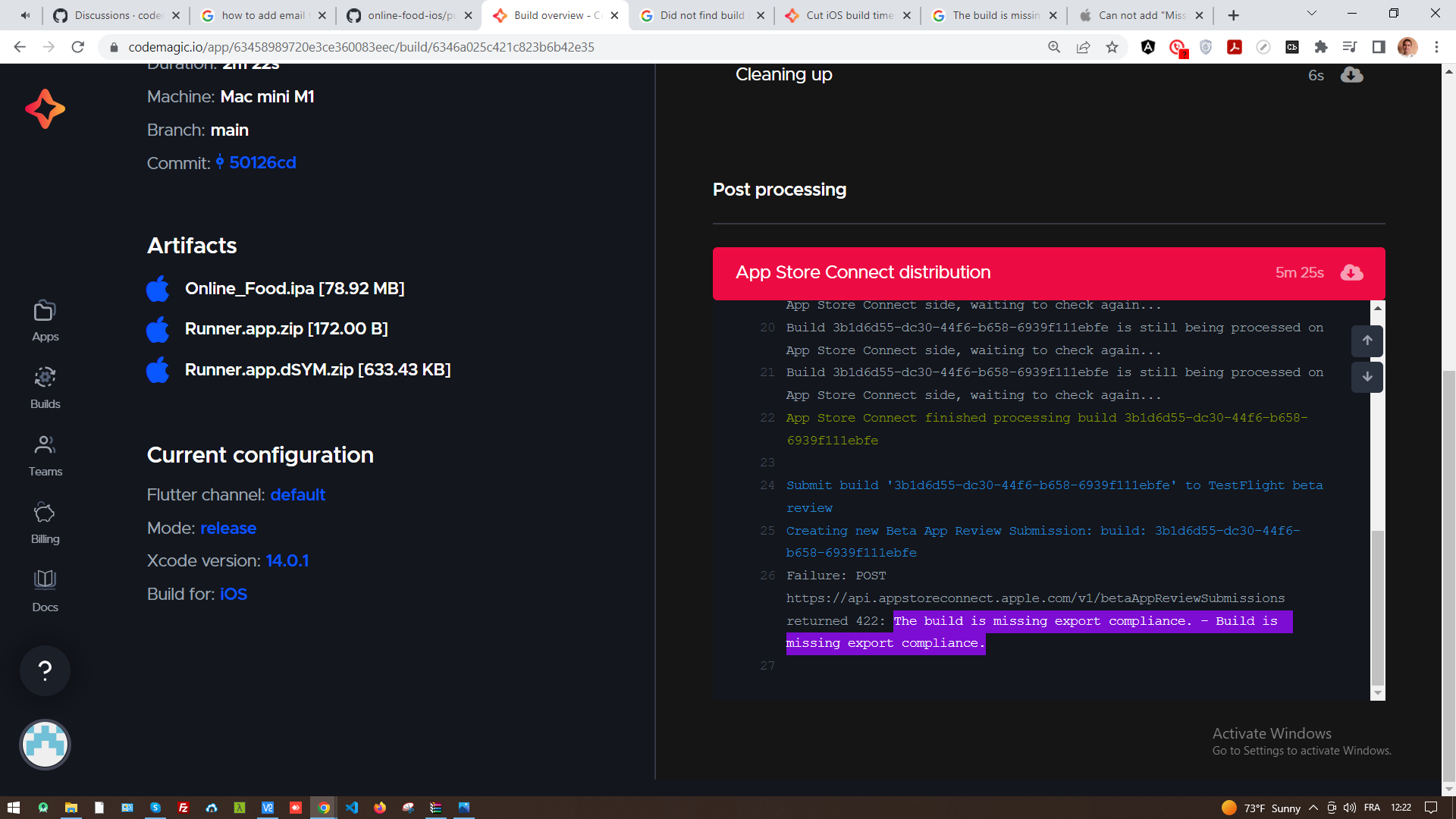Open Billing from the sidebar
This screenshot has height=819, width=1456.
[45, 523]
